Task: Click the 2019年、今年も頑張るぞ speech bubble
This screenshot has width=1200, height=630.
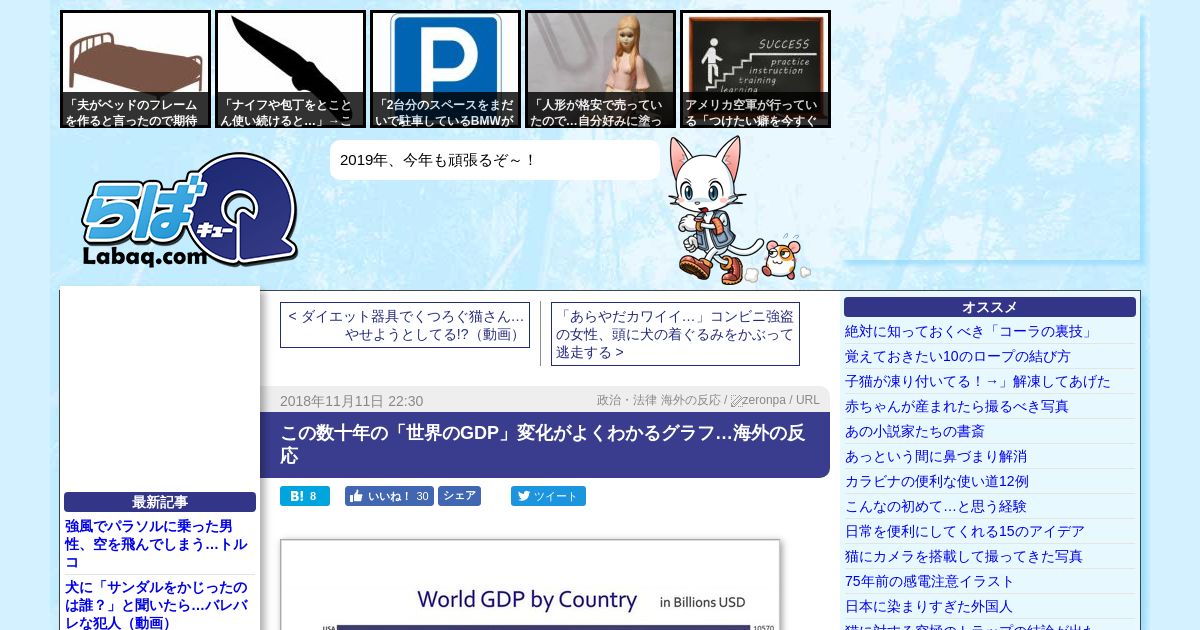Action: click(x=495, y=160)
